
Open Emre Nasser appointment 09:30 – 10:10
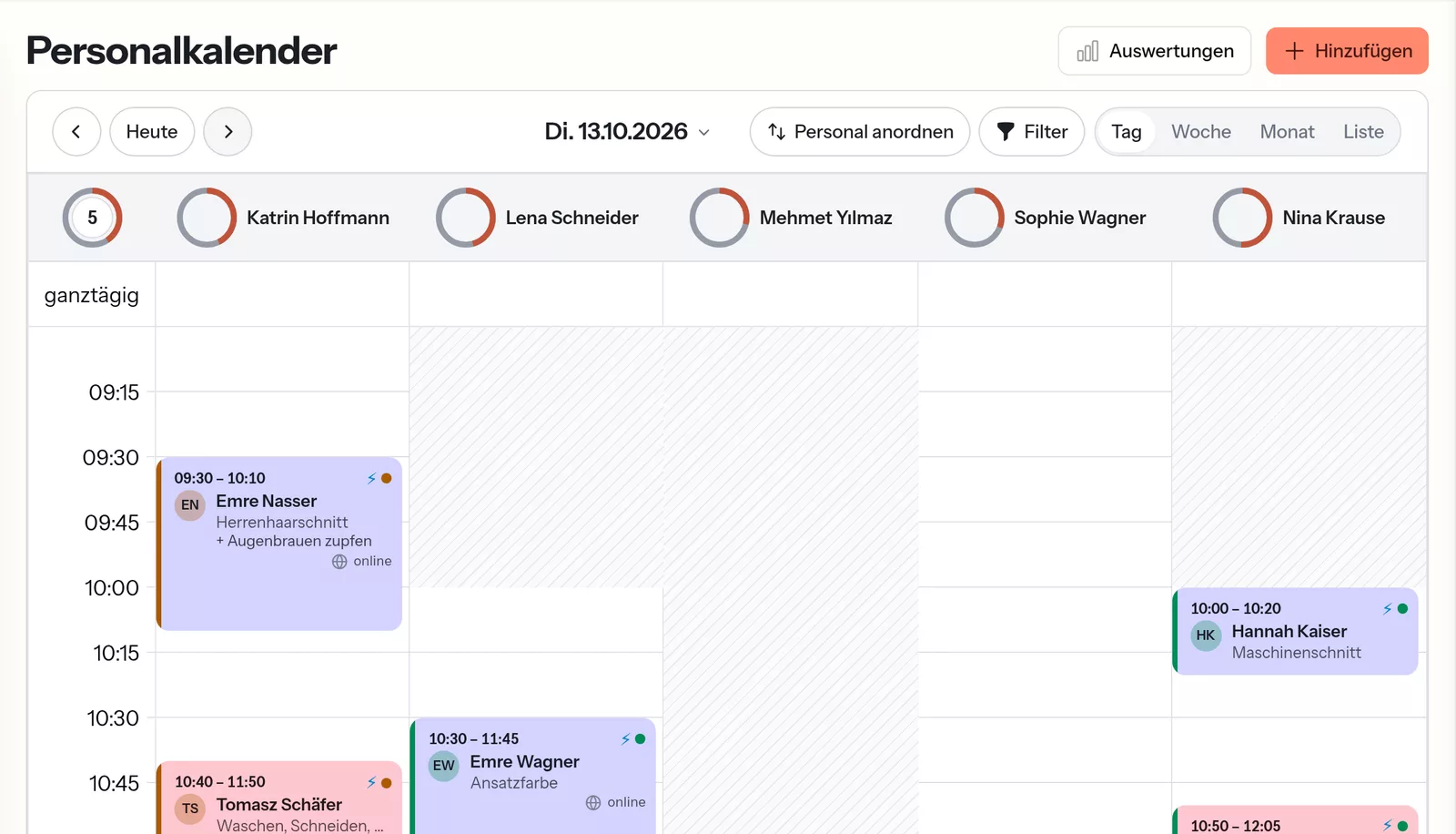click(x=279, y=544)
